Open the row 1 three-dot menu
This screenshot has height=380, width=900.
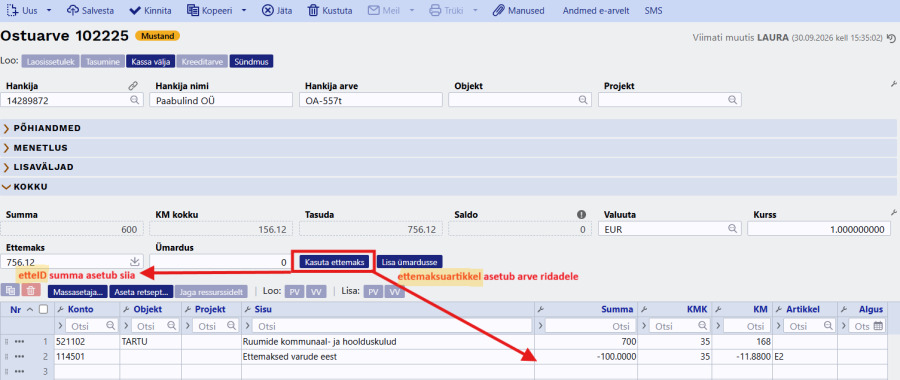pyautogui.click(x=20, y=342)
